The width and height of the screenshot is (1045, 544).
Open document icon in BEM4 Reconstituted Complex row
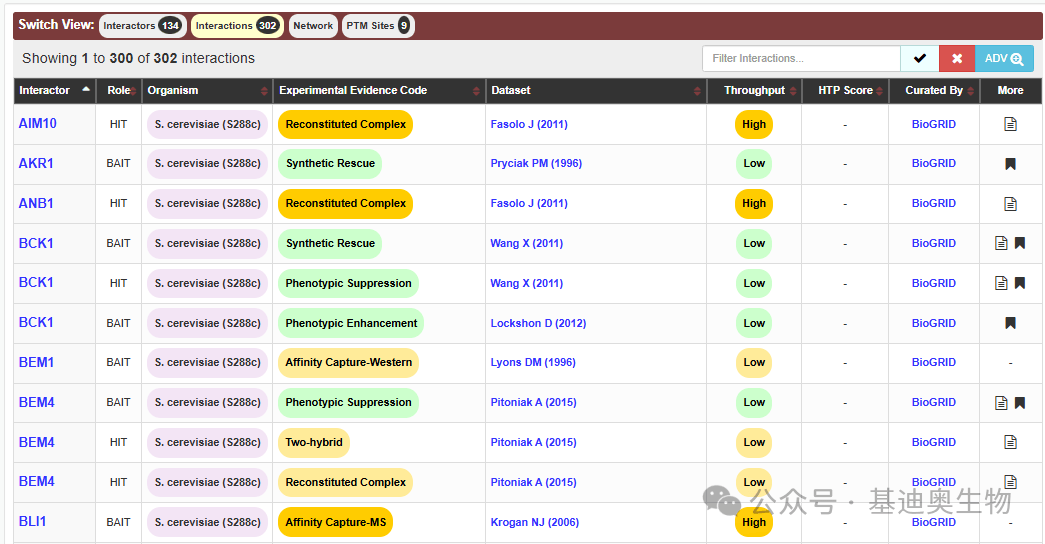[x=1010, y=481]
